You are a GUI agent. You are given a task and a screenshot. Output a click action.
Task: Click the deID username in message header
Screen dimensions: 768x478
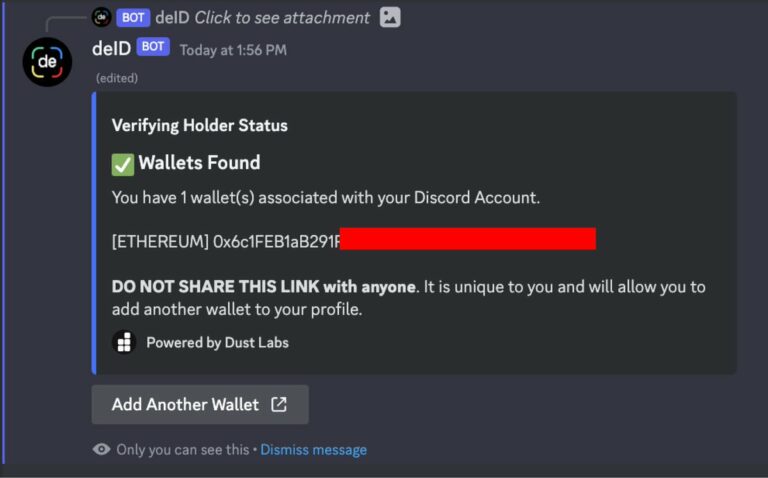pos(111,48)
